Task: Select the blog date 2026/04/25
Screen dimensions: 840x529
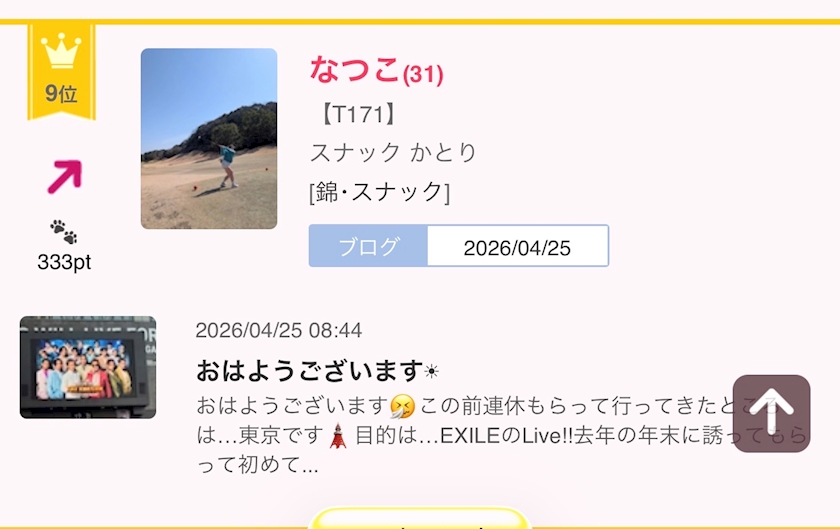Action: 518,246
